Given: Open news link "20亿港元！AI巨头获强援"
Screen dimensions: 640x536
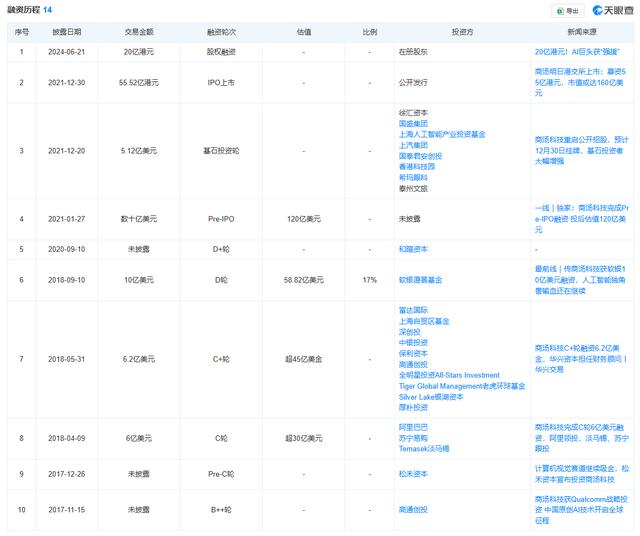Looking at the screenshot, I should [x=577, y=52].
